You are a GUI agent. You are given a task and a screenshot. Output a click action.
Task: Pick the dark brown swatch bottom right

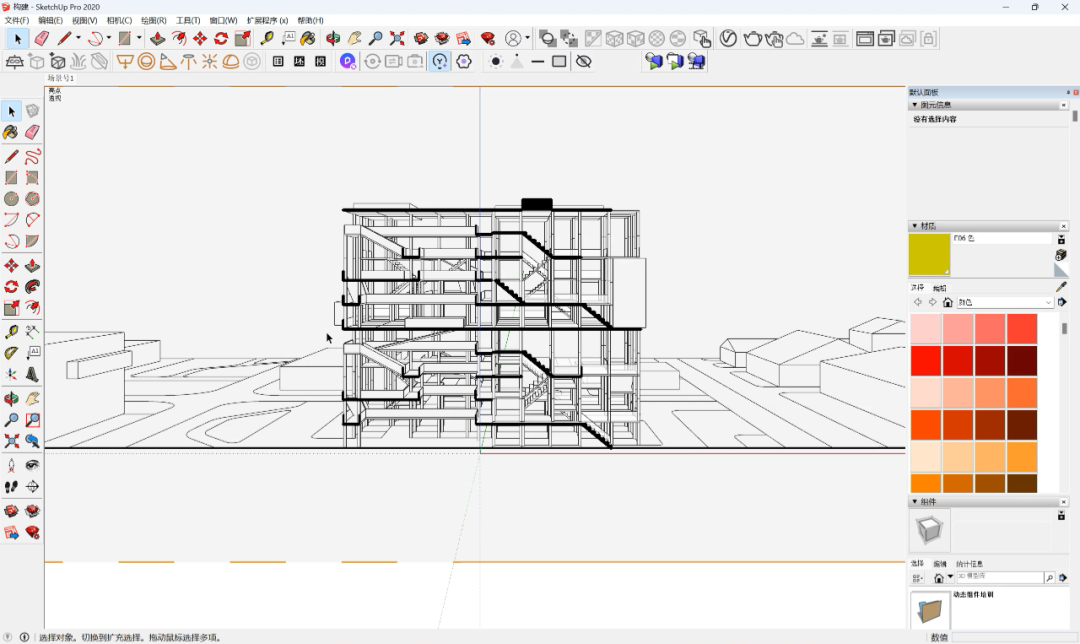point(1022,483)
